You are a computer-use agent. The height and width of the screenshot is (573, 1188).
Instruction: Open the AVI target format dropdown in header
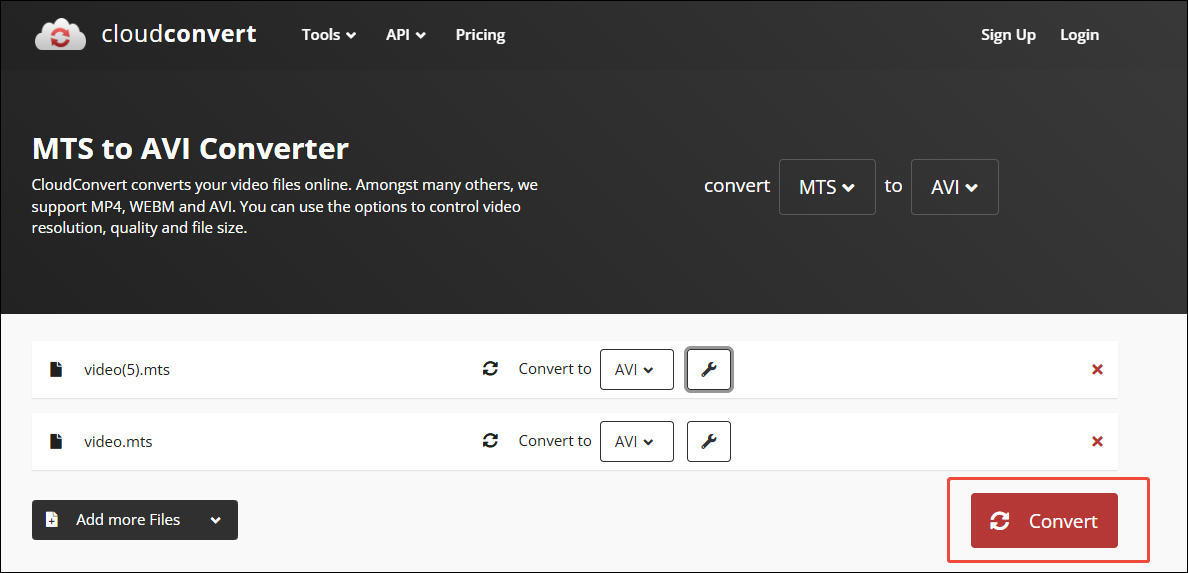point(955,187)
